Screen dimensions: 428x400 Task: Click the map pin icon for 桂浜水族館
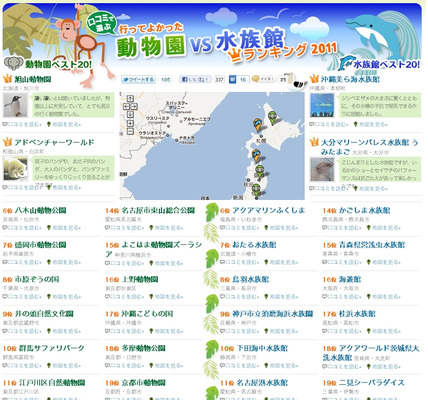pos(368,331)
